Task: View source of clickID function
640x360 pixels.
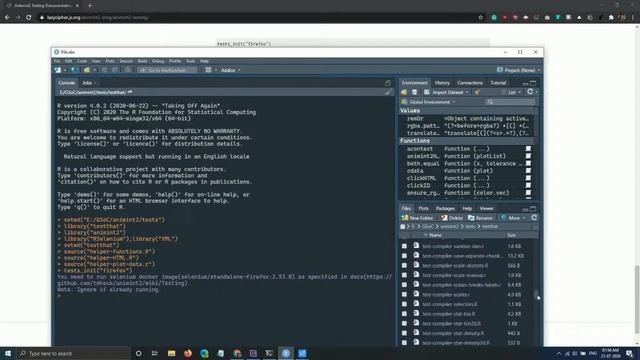Action: (528, 185)
